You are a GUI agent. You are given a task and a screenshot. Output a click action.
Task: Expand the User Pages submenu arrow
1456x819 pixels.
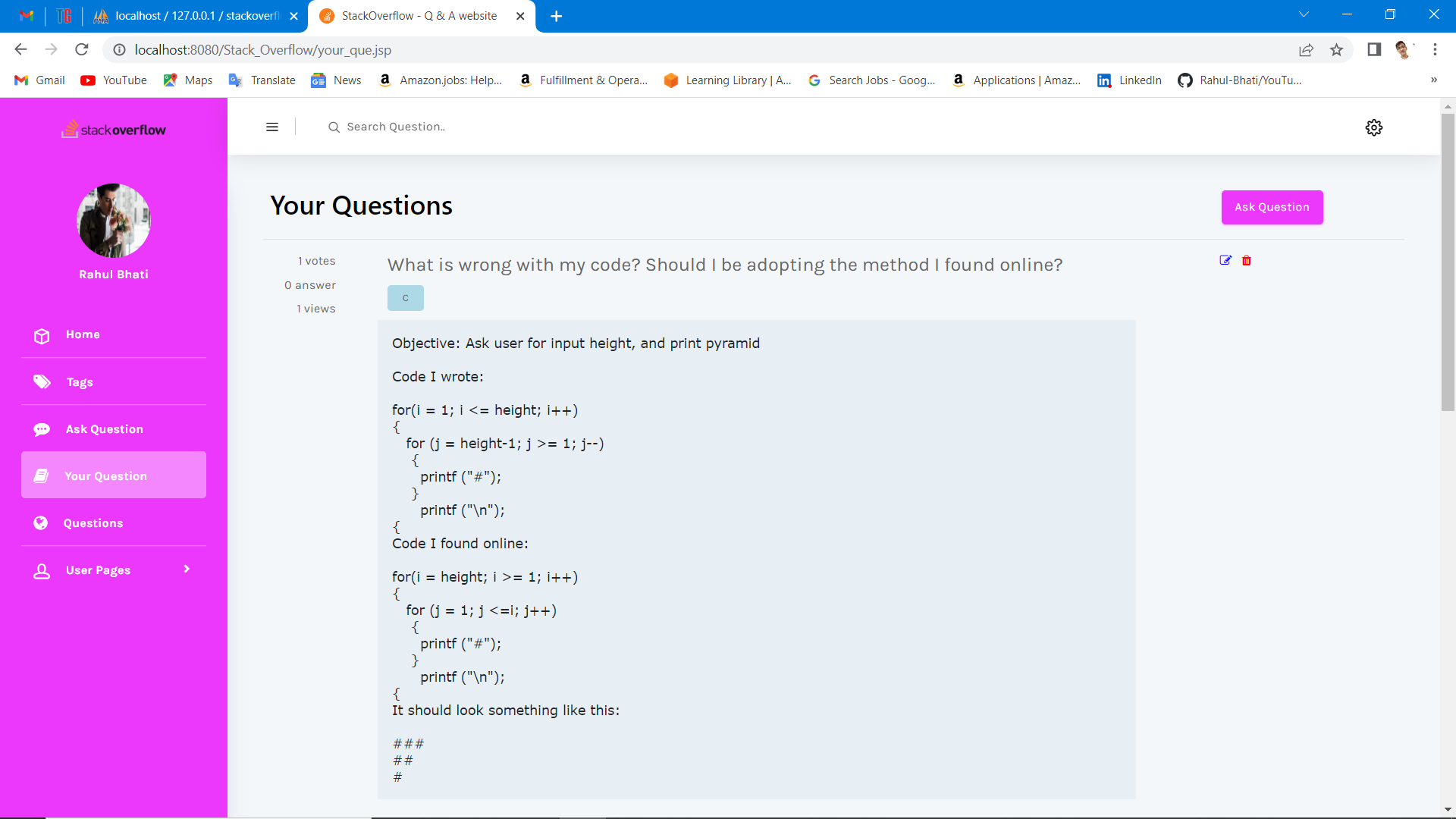(x=187, y=570)
